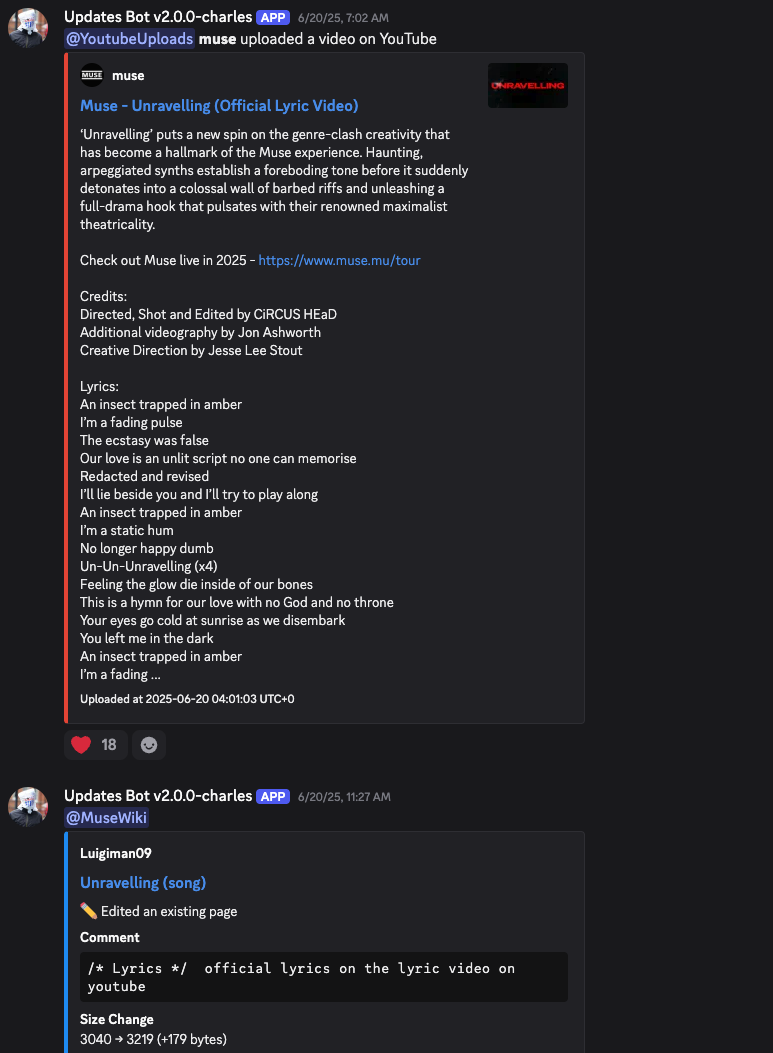Click the APP badge on the second message

tap(273, 796)
